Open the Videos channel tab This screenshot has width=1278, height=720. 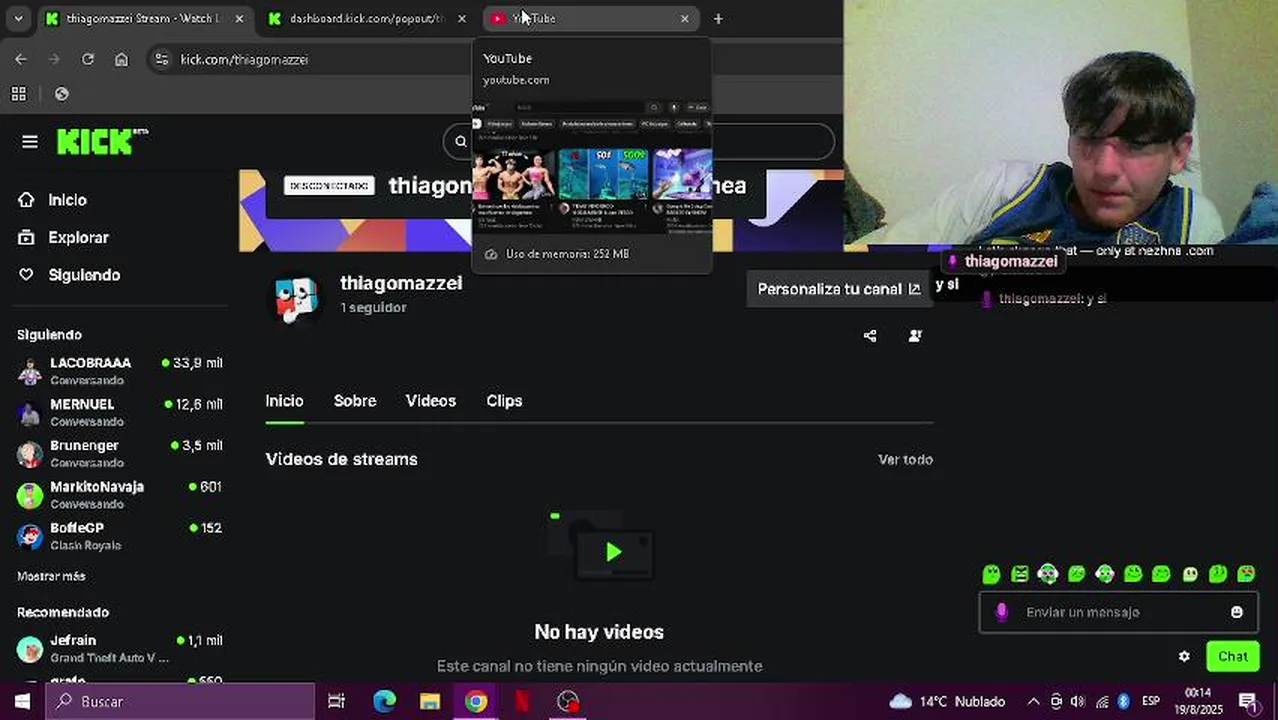click(x=431, y=401)
